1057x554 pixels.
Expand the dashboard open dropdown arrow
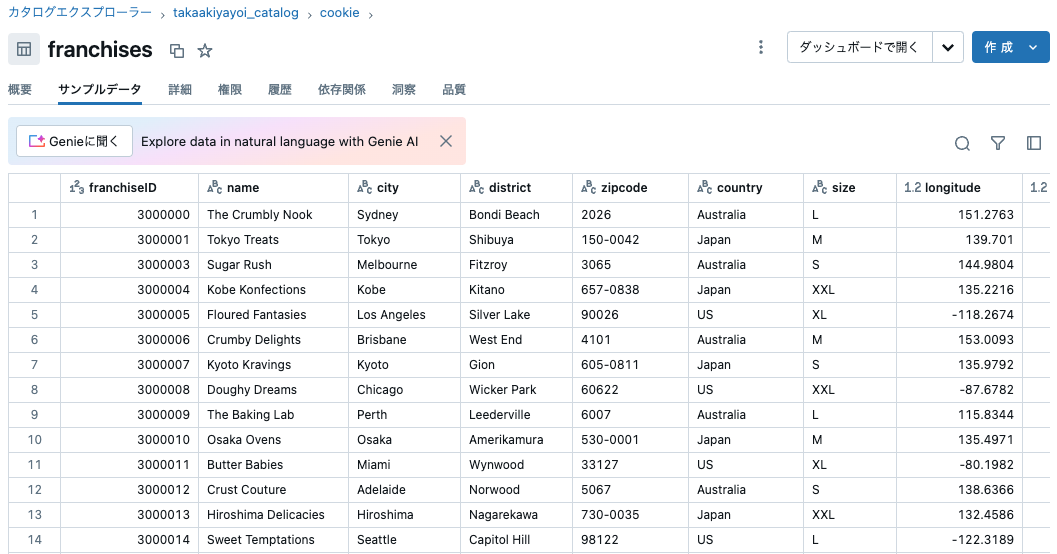(x=948, y=47)
